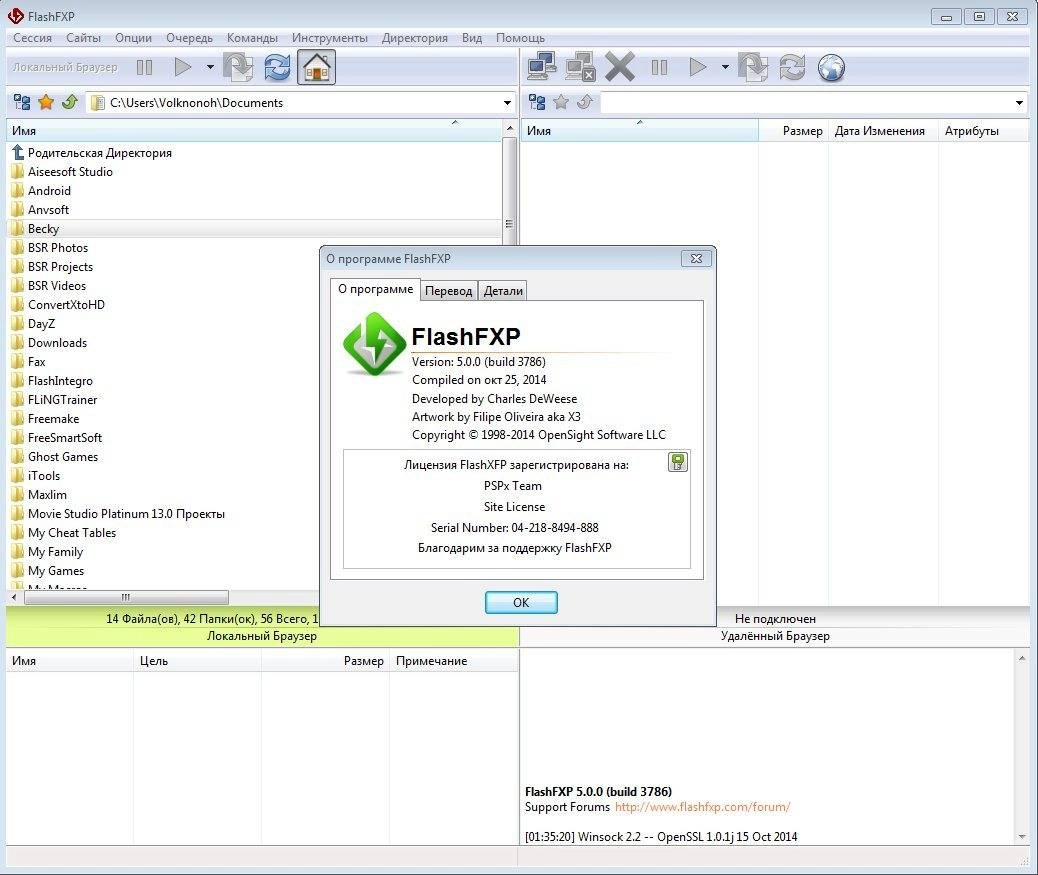Click local list horizontal scrollbar thumb
Viewport: 1038px width, 875px height.
tap(126, 598)
